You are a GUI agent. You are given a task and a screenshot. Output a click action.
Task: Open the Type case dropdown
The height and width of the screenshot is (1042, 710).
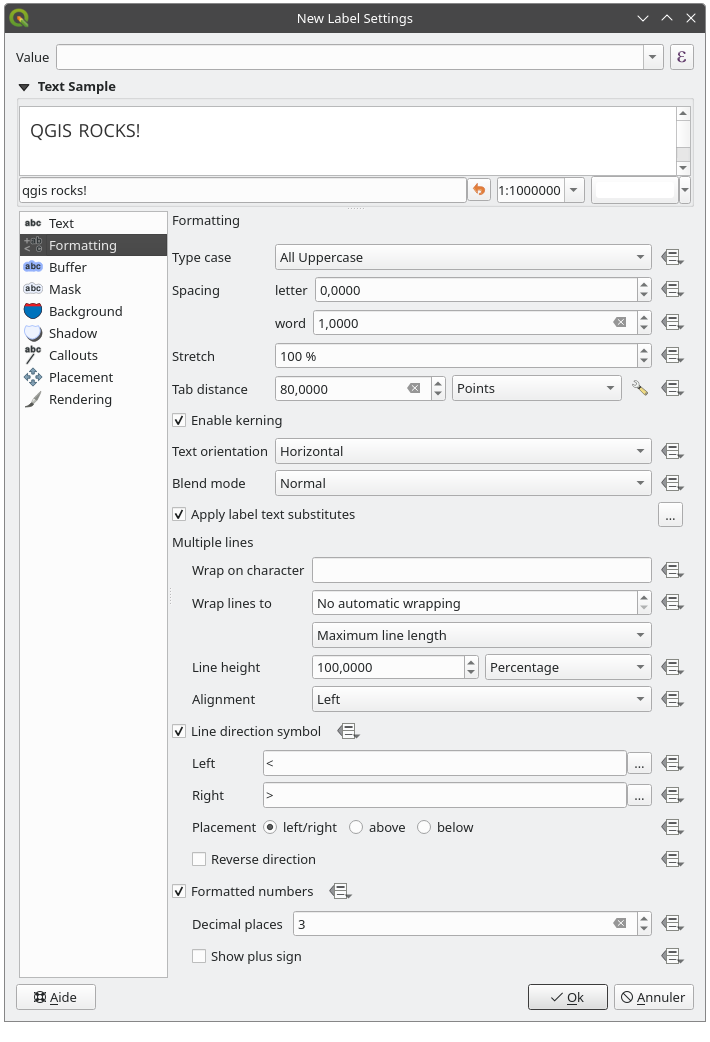(463, 258)
